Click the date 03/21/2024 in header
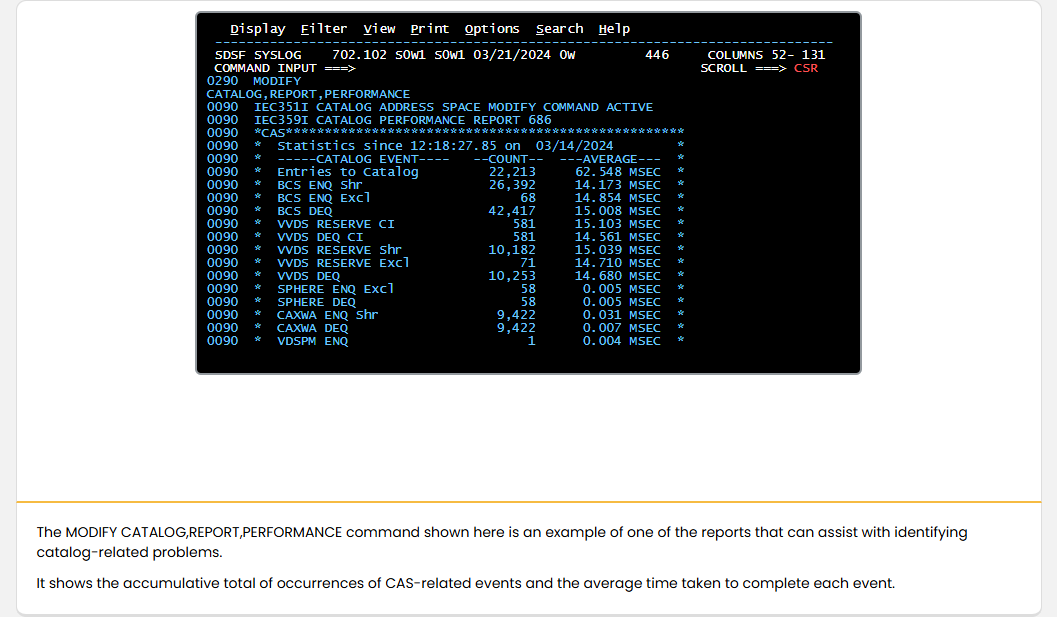The height and width of the screenshot is (617, 1057). point(512,55)
